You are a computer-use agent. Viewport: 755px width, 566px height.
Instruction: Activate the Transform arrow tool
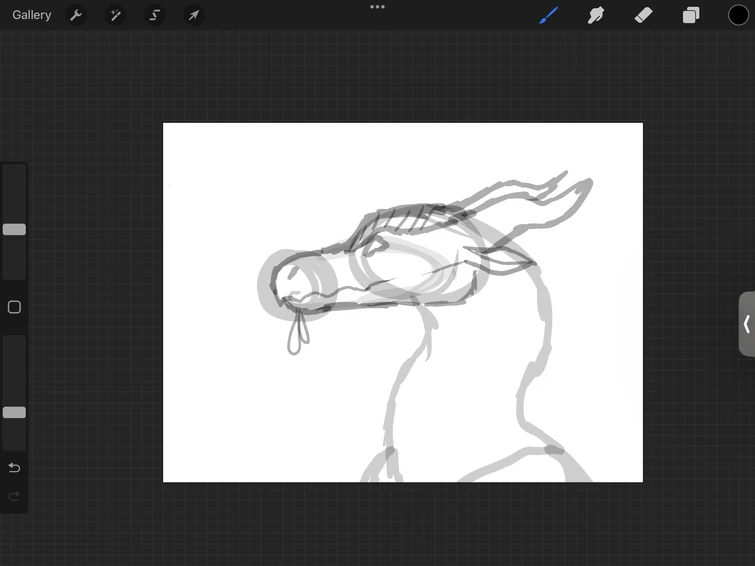coord(193,15)
